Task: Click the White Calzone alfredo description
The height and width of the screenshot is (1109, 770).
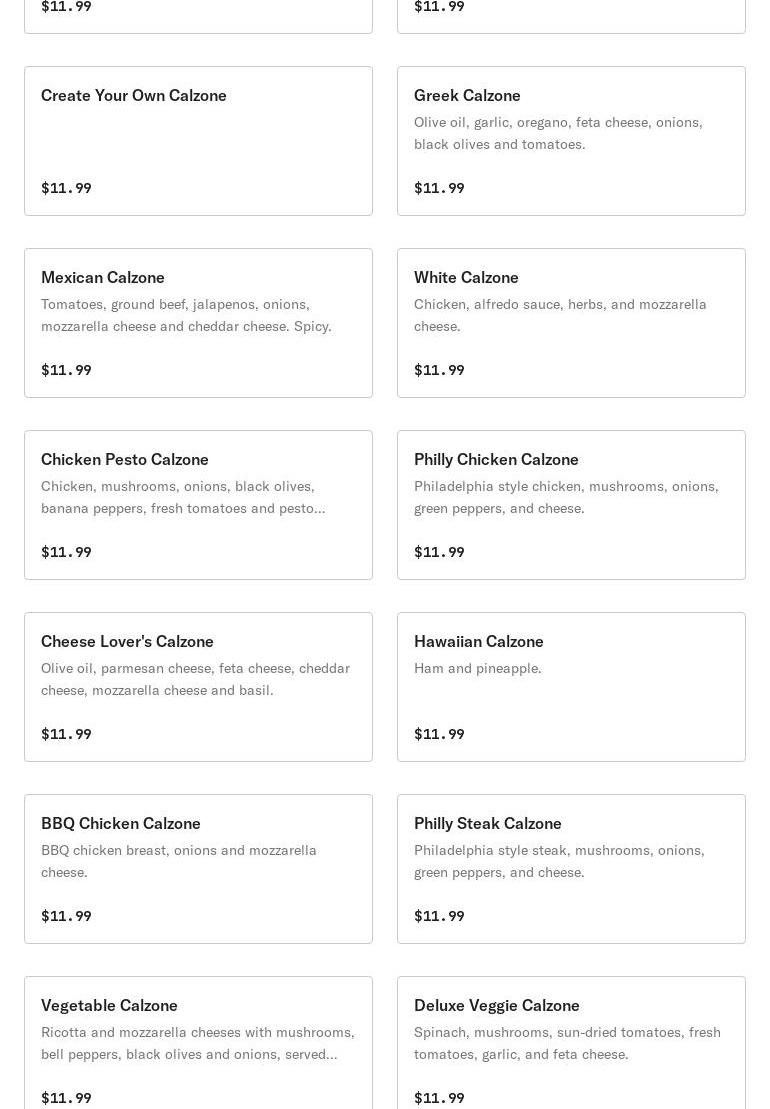Action: click(x=560, y=315)
